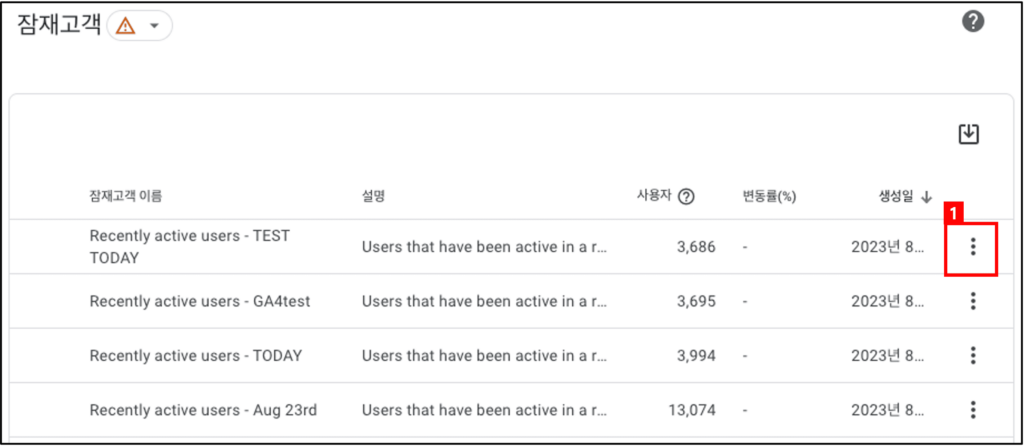Select Recently active users - TODAY audience
The height and width of the screenshot is (446, 1024).
196,356
